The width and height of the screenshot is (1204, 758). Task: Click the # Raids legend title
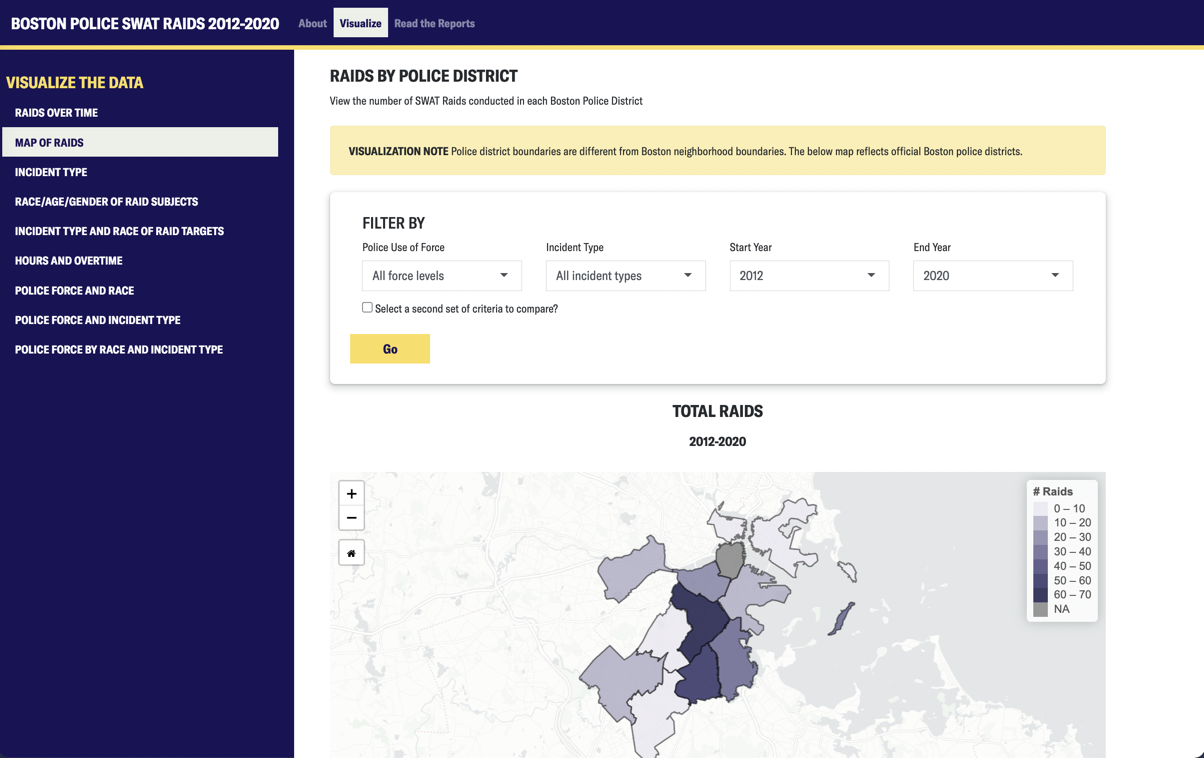(1053, 492)
